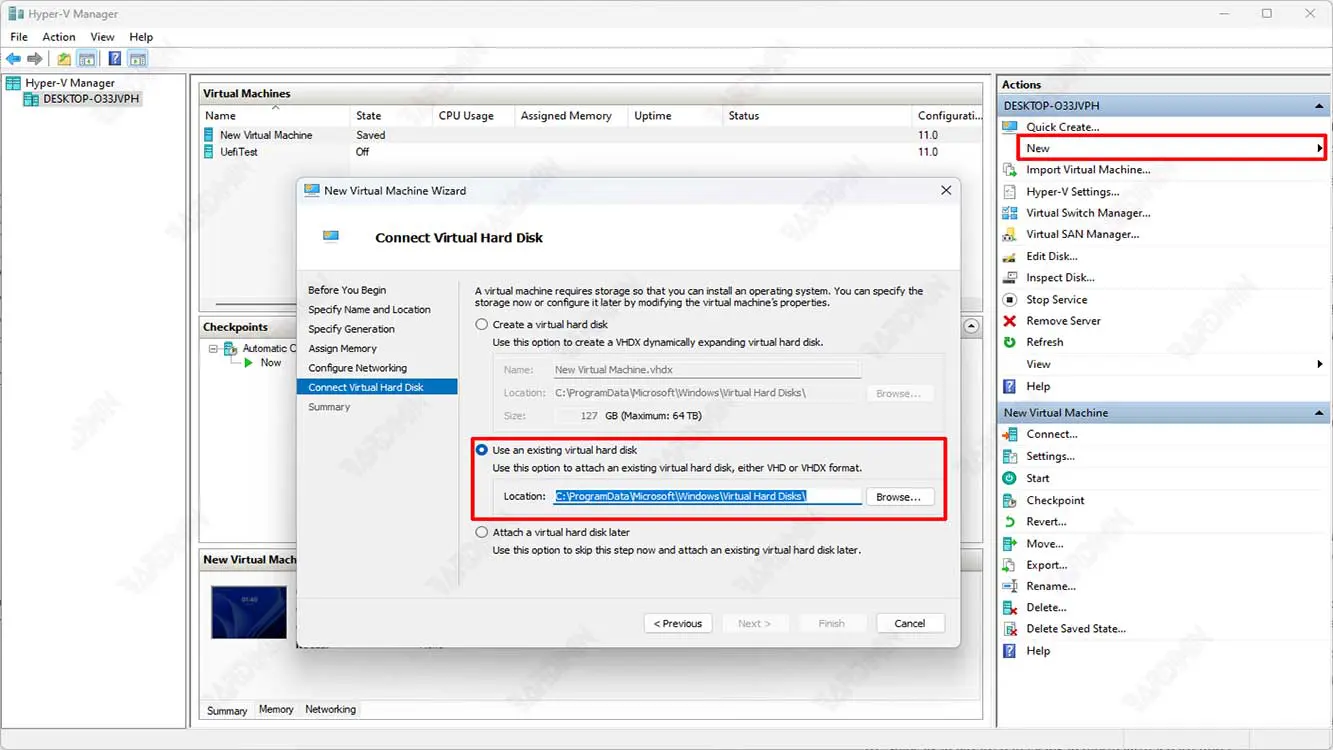
Task: Click Browse next to existing disk location
Action: [x=898, y=496]
